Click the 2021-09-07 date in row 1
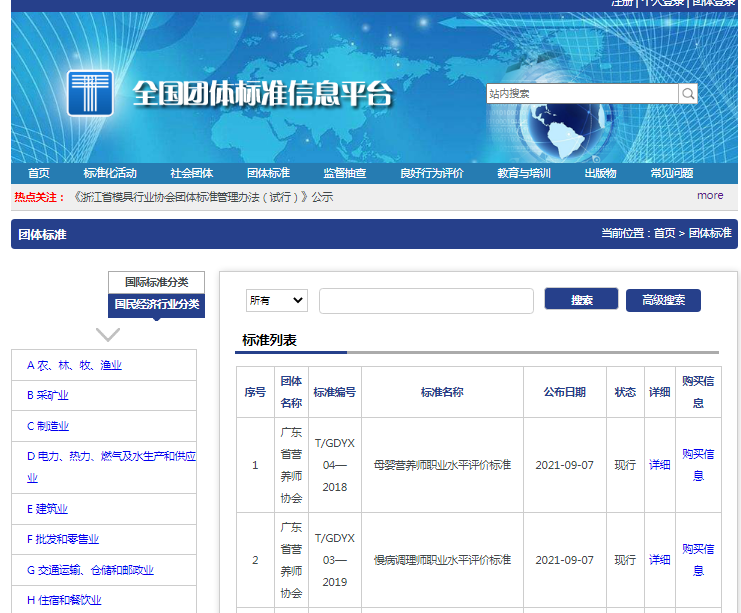Image resolution: width=741 pixels, height=613 pixels. tap(564, 465)
